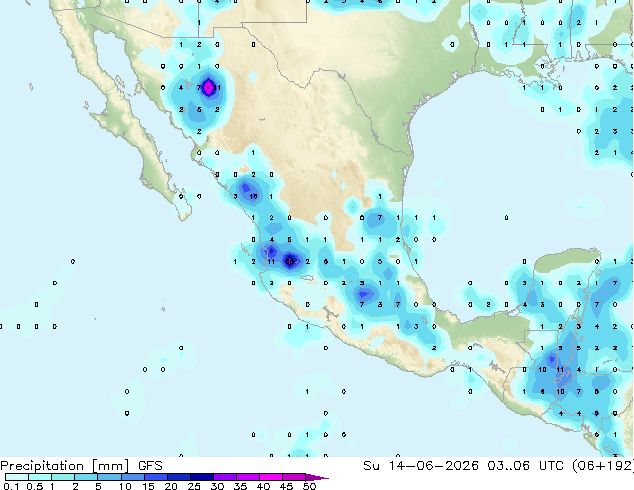
Task: Click the 'Precipitation' title word
Action: (x=42, y=466)
